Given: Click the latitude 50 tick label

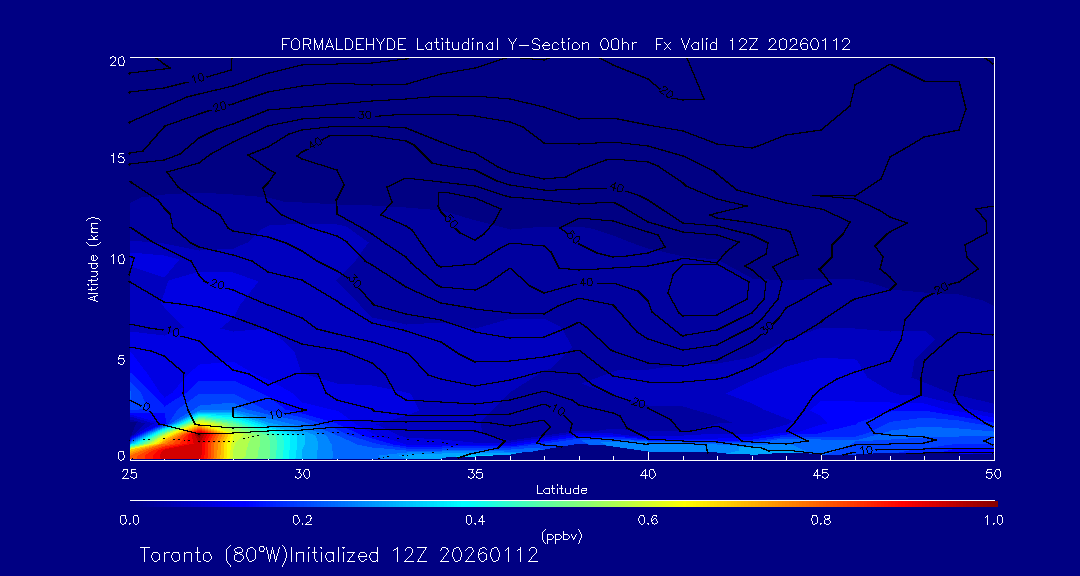Looking at the screenshot, I should pos(993,473).
